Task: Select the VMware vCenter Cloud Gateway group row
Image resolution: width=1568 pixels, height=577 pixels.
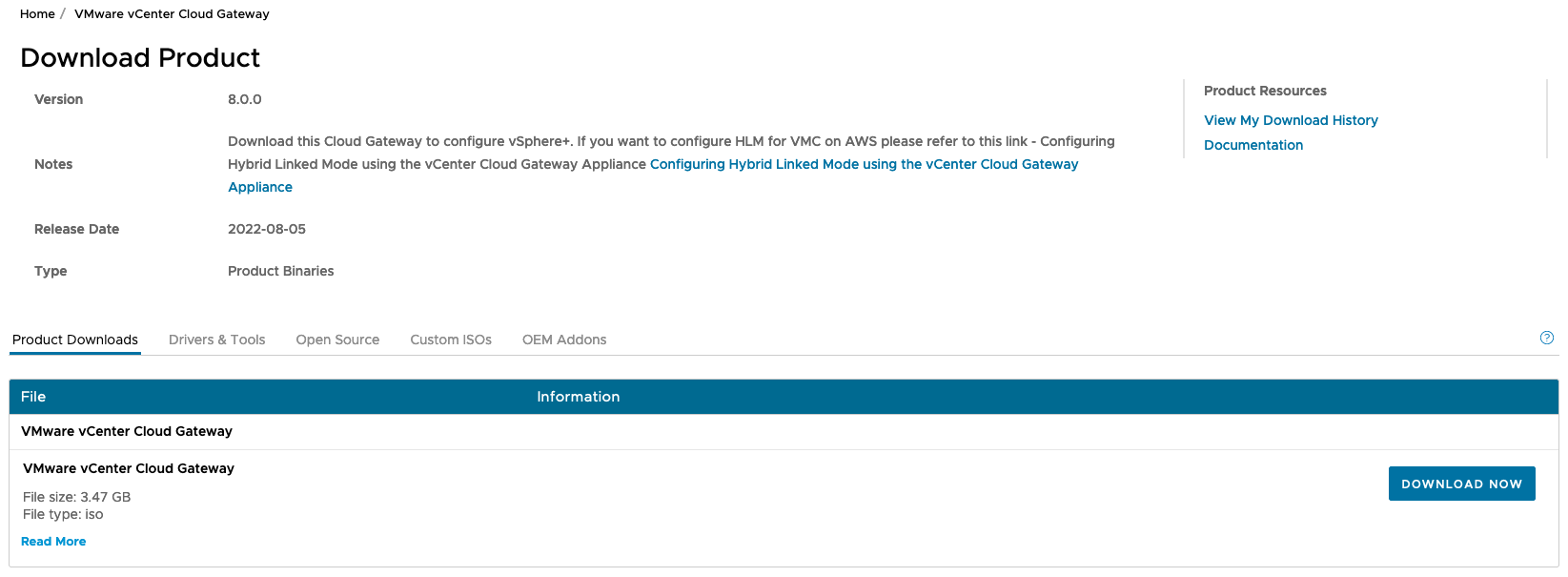Action: tap(127, 431)
